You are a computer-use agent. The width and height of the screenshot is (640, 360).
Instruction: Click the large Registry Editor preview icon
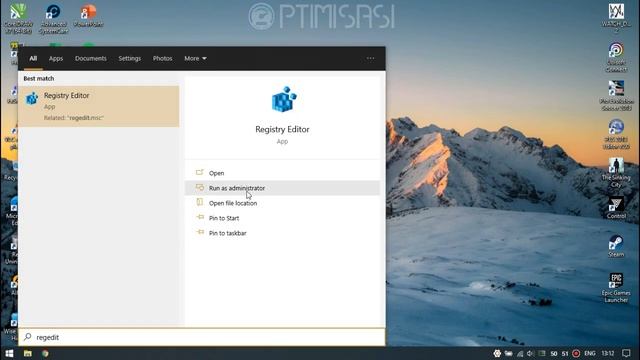[283, 99]
